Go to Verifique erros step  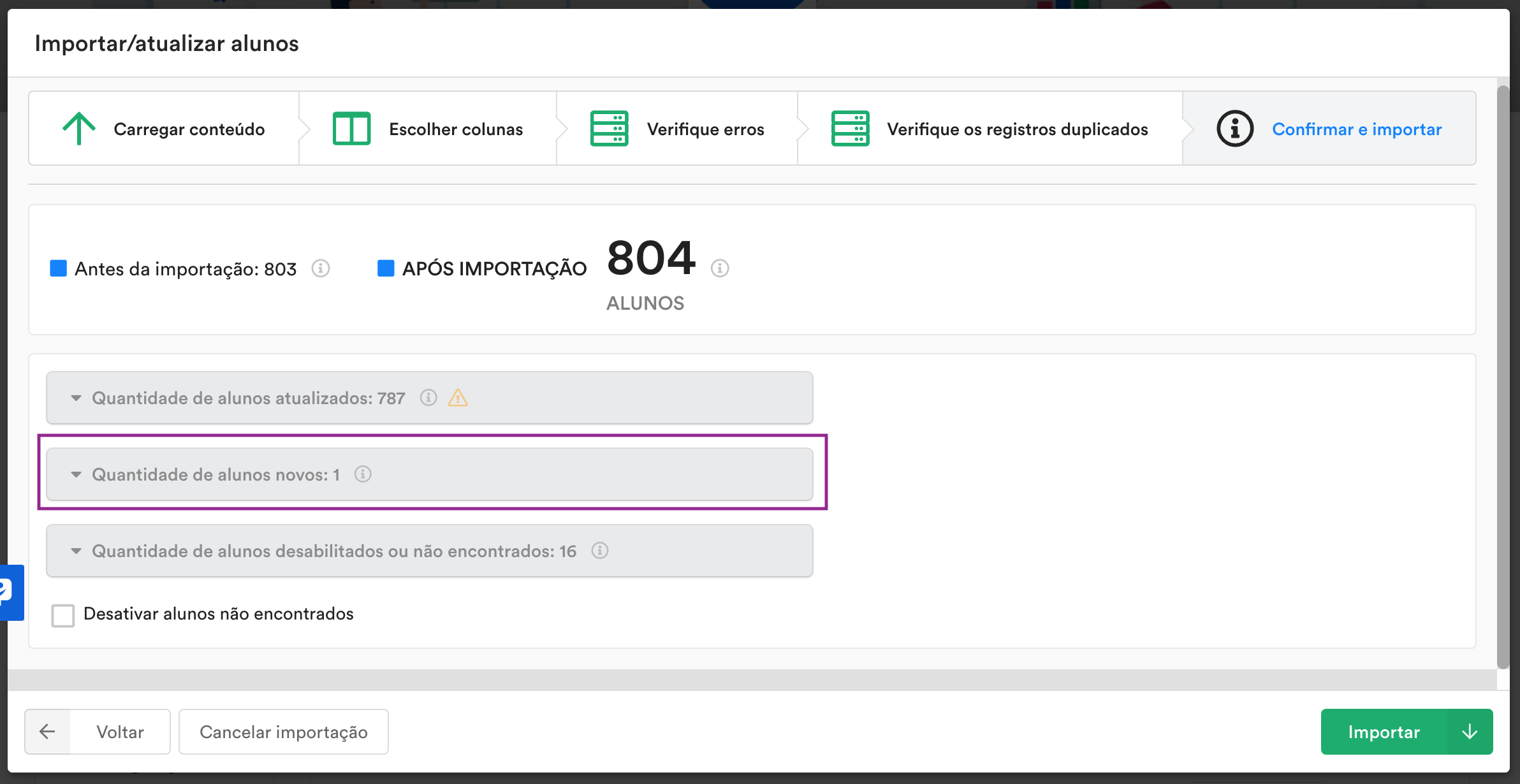click(705, 129)
